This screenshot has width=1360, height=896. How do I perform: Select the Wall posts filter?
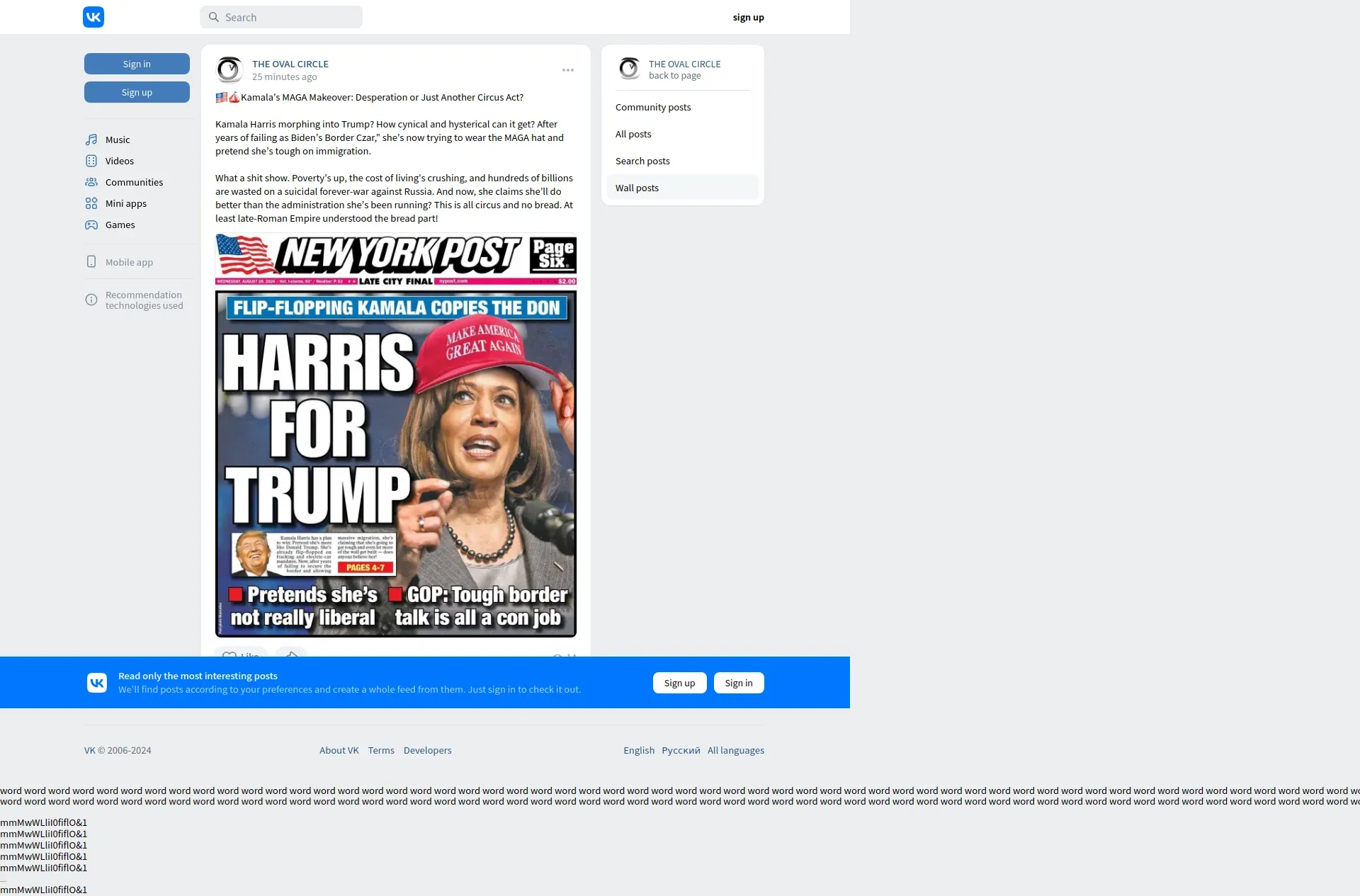(637, 188)
